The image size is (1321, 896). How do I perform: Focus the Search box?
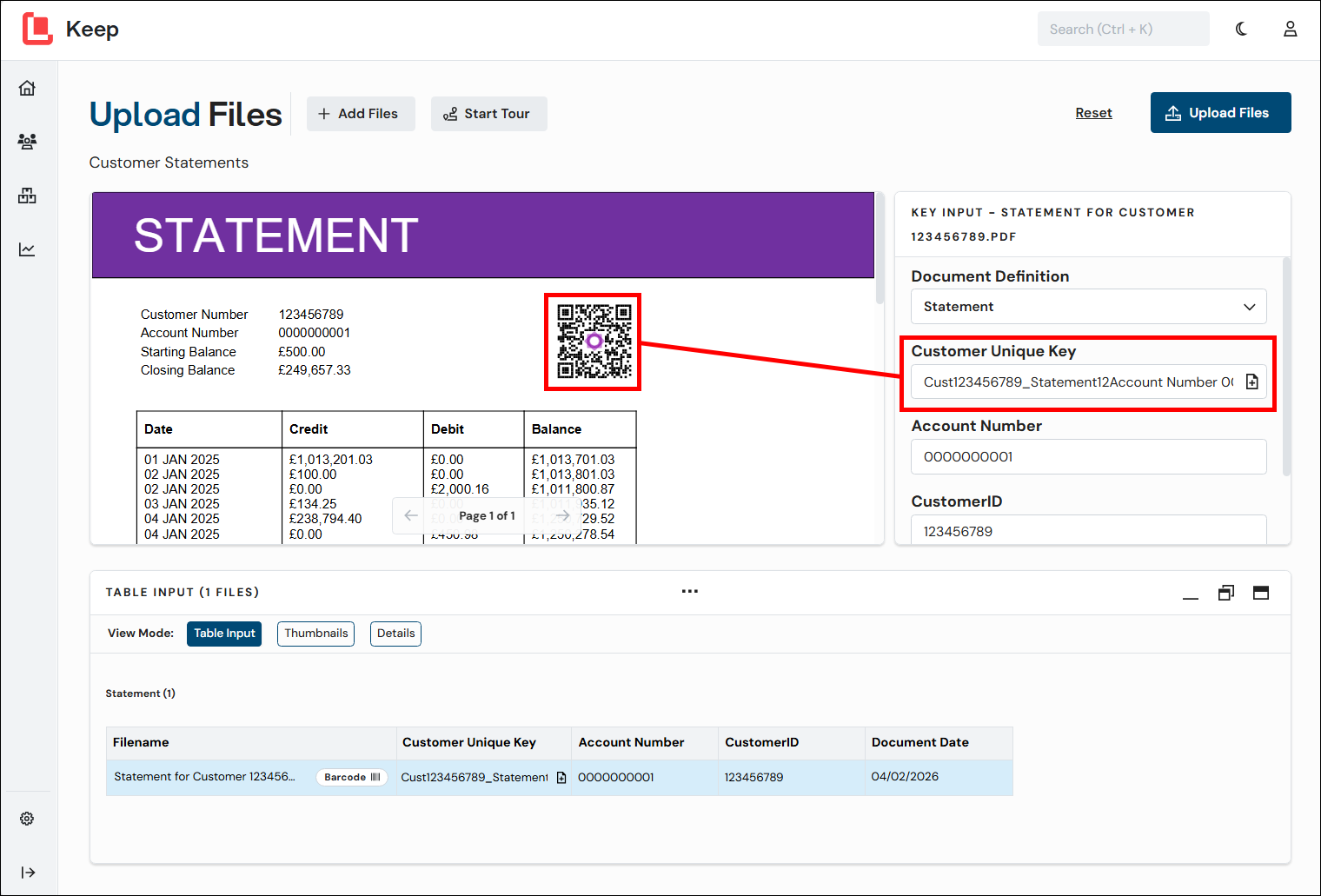click(x=1124, y=29)
